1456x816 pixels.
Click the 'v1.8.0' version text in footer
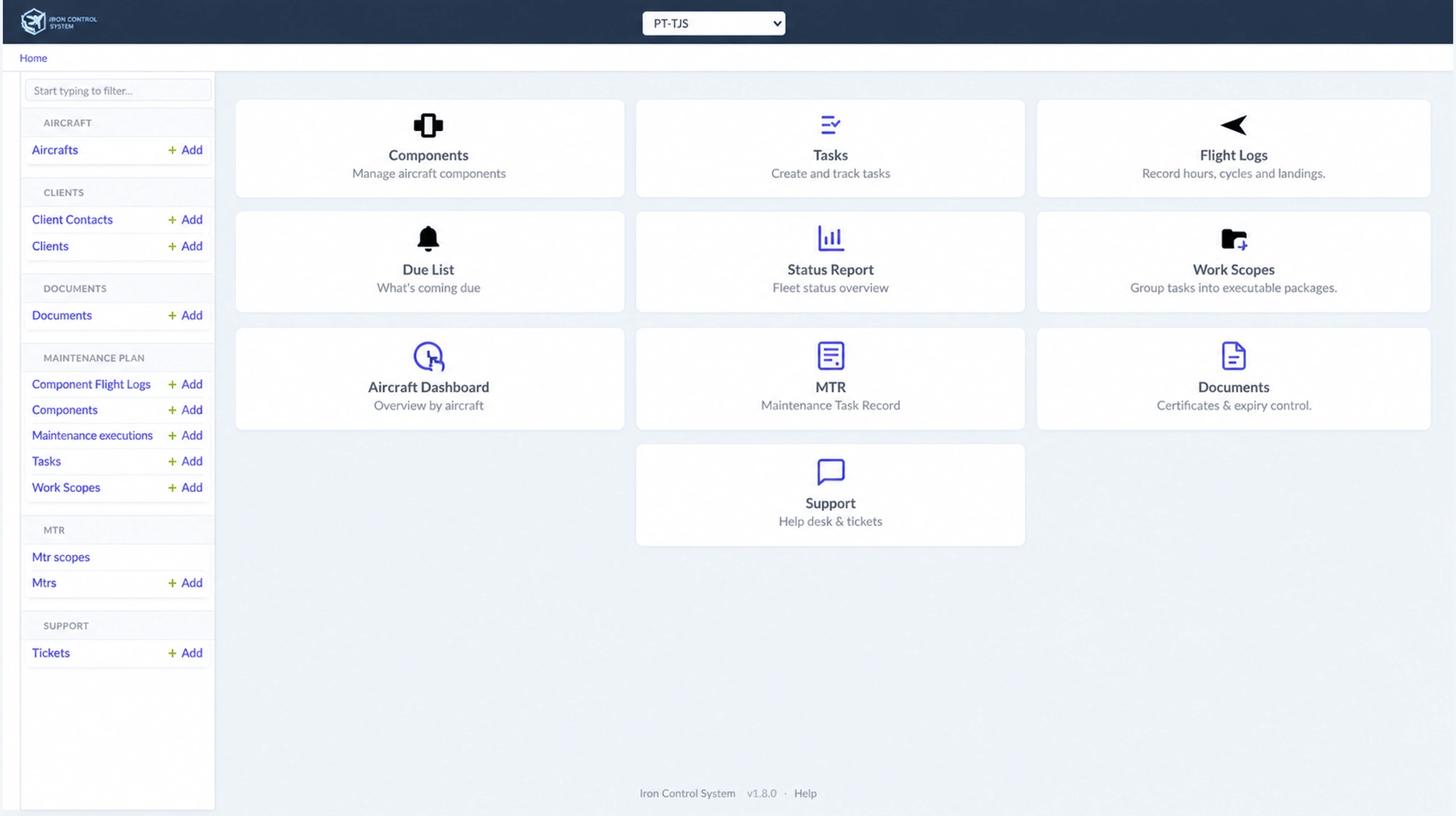coord(762,793)
